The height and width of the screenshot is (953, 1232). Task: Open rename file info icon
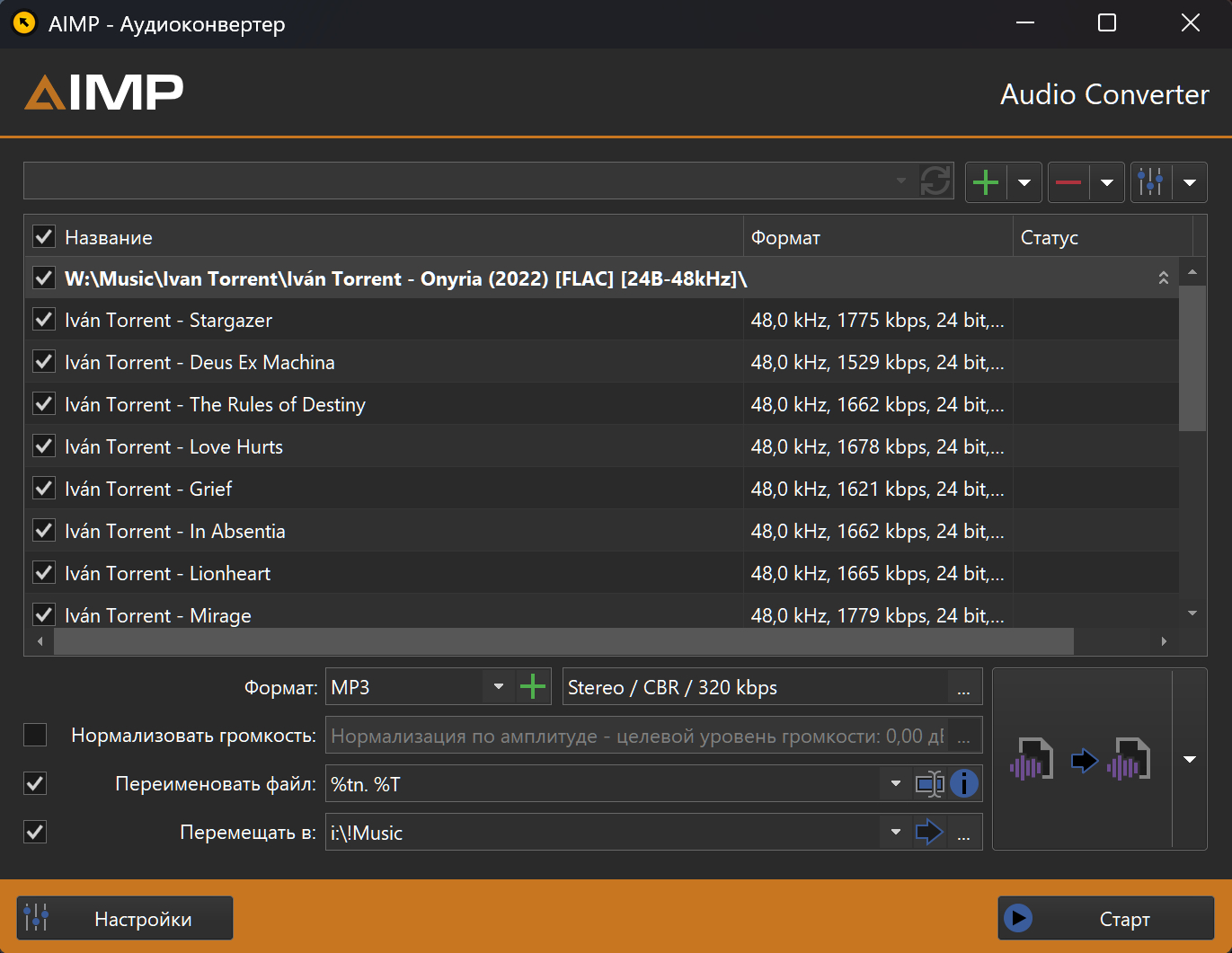(964, 784)
